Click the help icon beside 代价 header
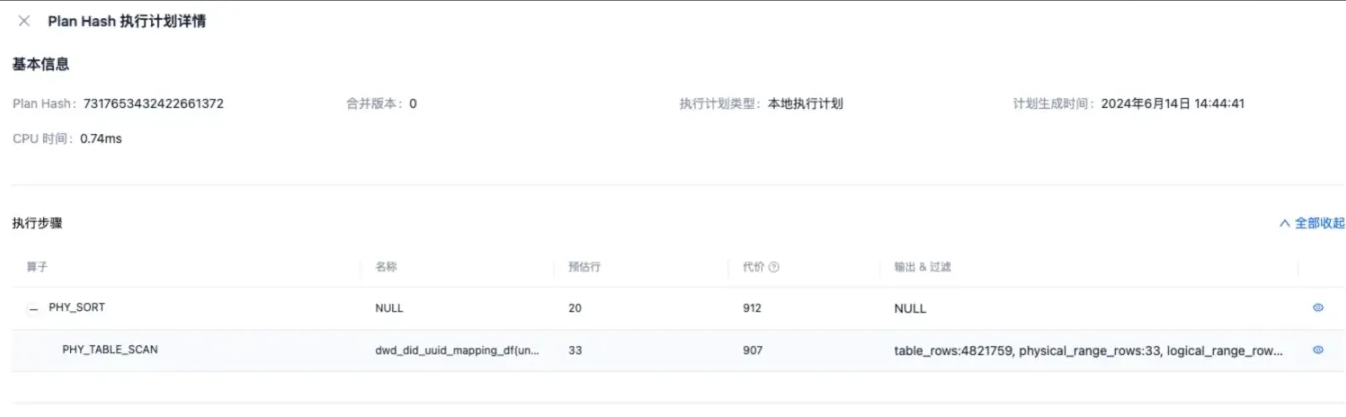Image resolution: width=1346 pixels, height=417 pixels. tap(774, 267)
